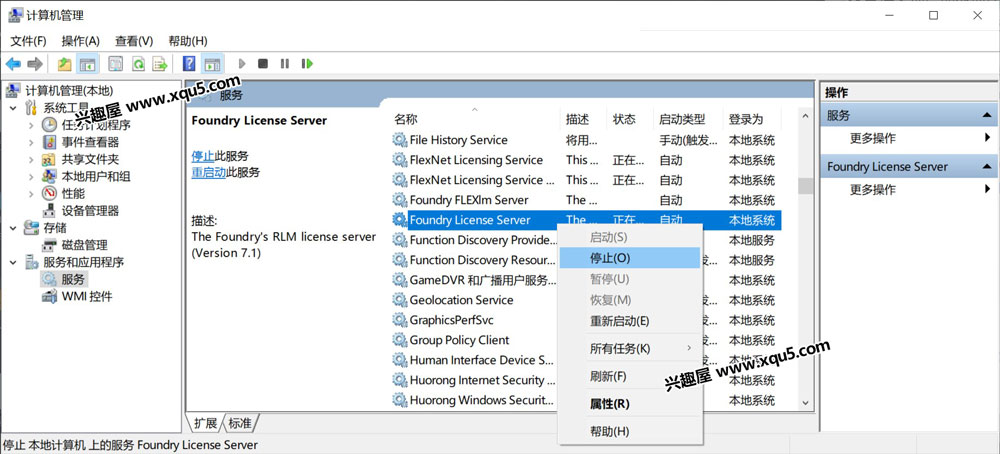Click the Back arrow toolbar icon
Image resolution: width=1000 pixels, height=454 pixels.
click(x=13, y=64)
